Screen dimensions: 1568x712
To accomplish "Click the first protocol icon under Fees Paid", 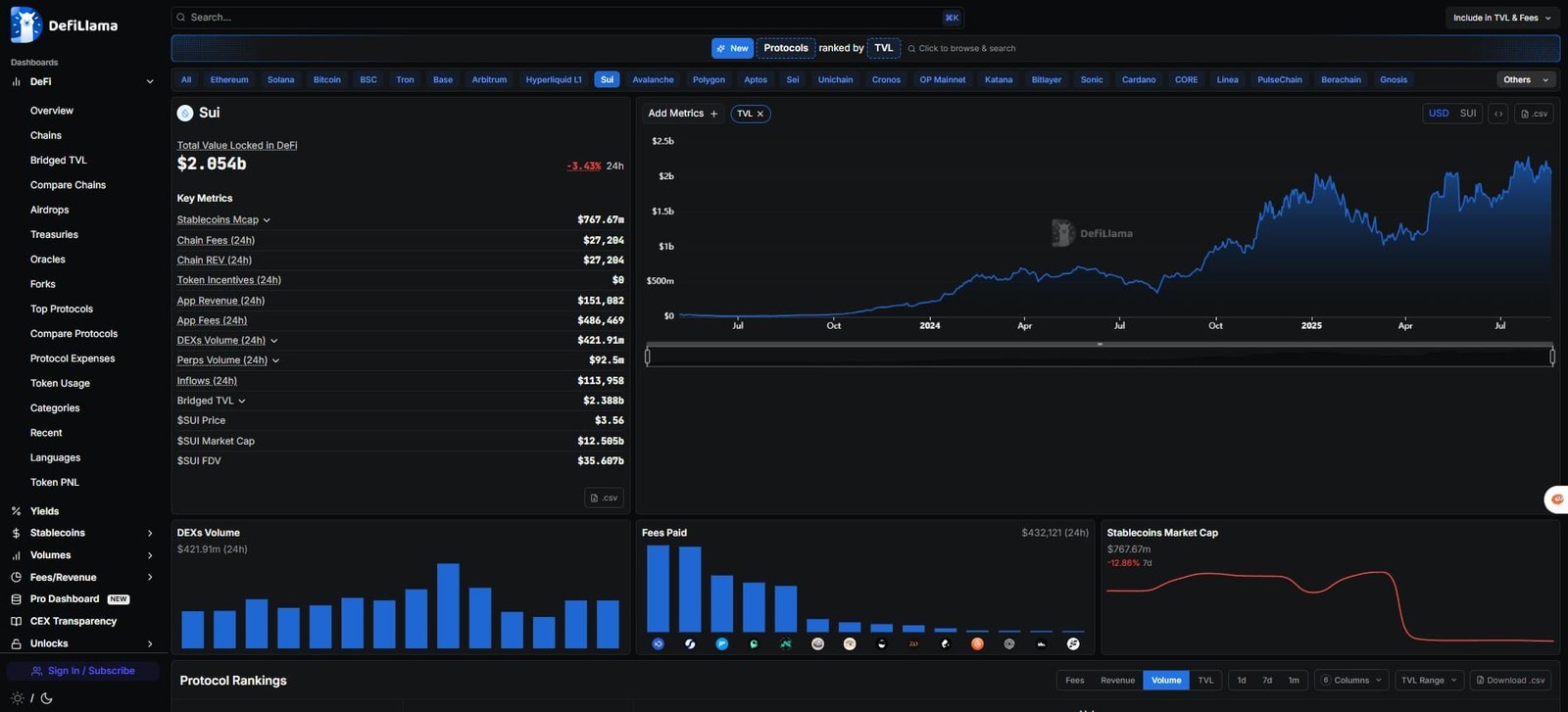I will click(658, 643).
